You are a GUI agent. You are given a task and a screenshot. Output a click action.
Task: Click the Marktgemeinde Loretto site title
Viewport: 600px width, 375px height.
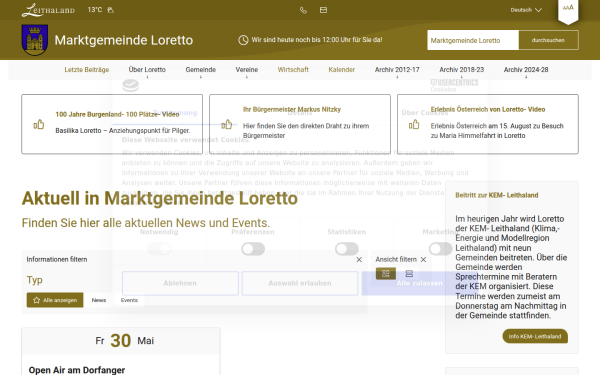click(x=124, y=40)
